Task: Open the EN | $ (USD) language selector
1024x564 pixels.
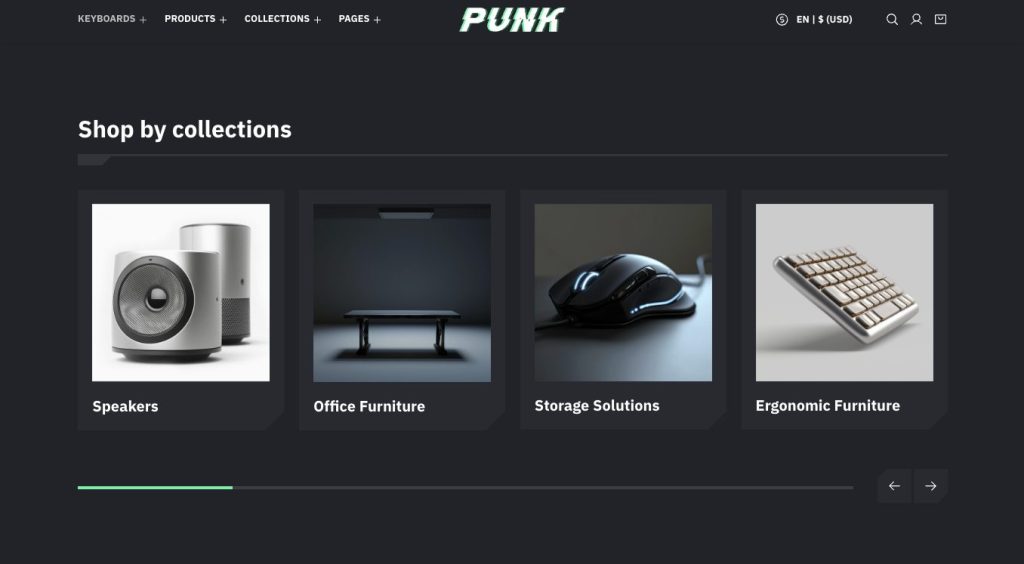Action: coord(824,20)
